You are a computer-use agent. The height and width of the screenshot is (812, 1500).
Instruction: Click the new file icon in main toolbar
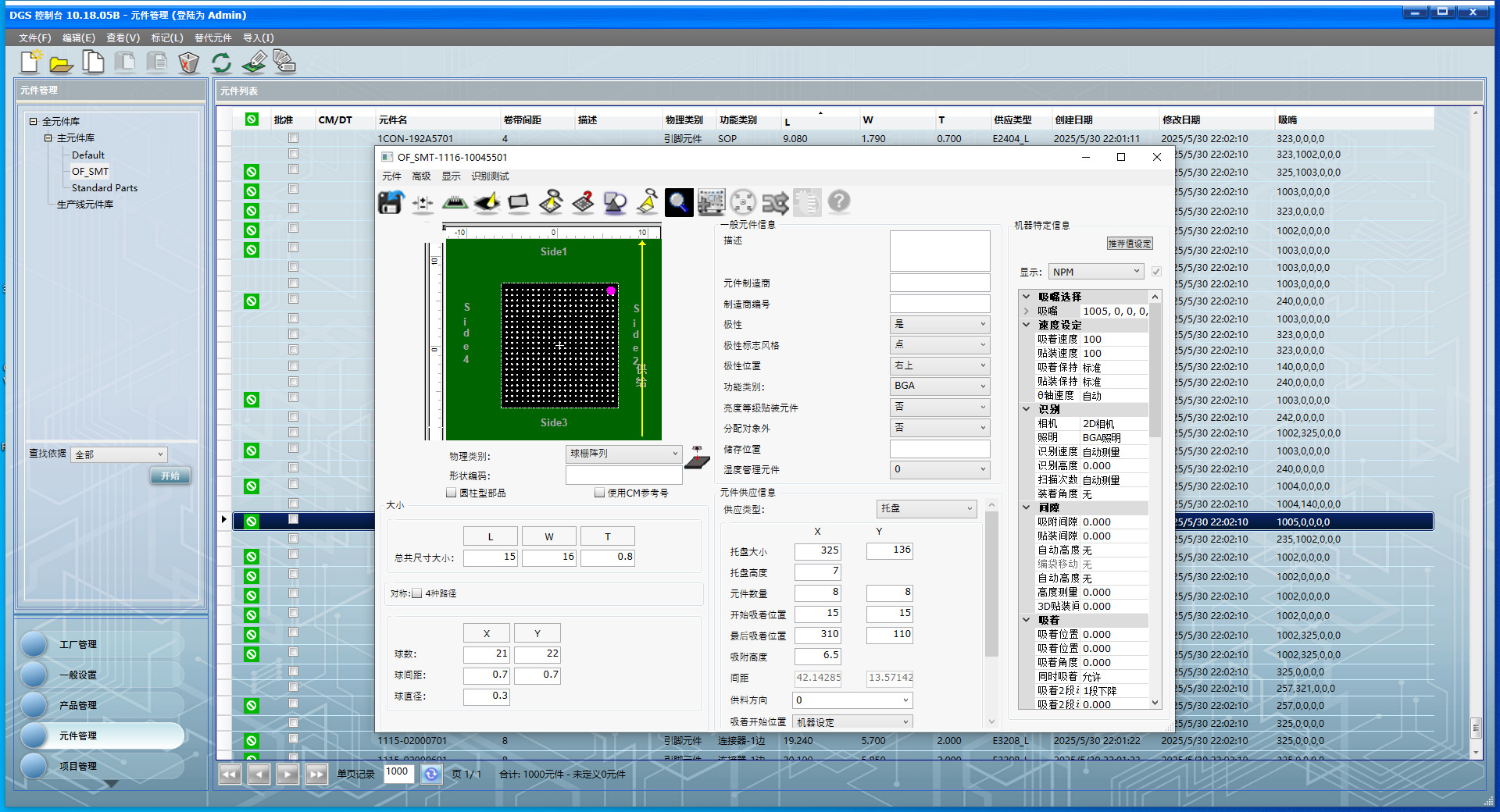pos(30,62)
